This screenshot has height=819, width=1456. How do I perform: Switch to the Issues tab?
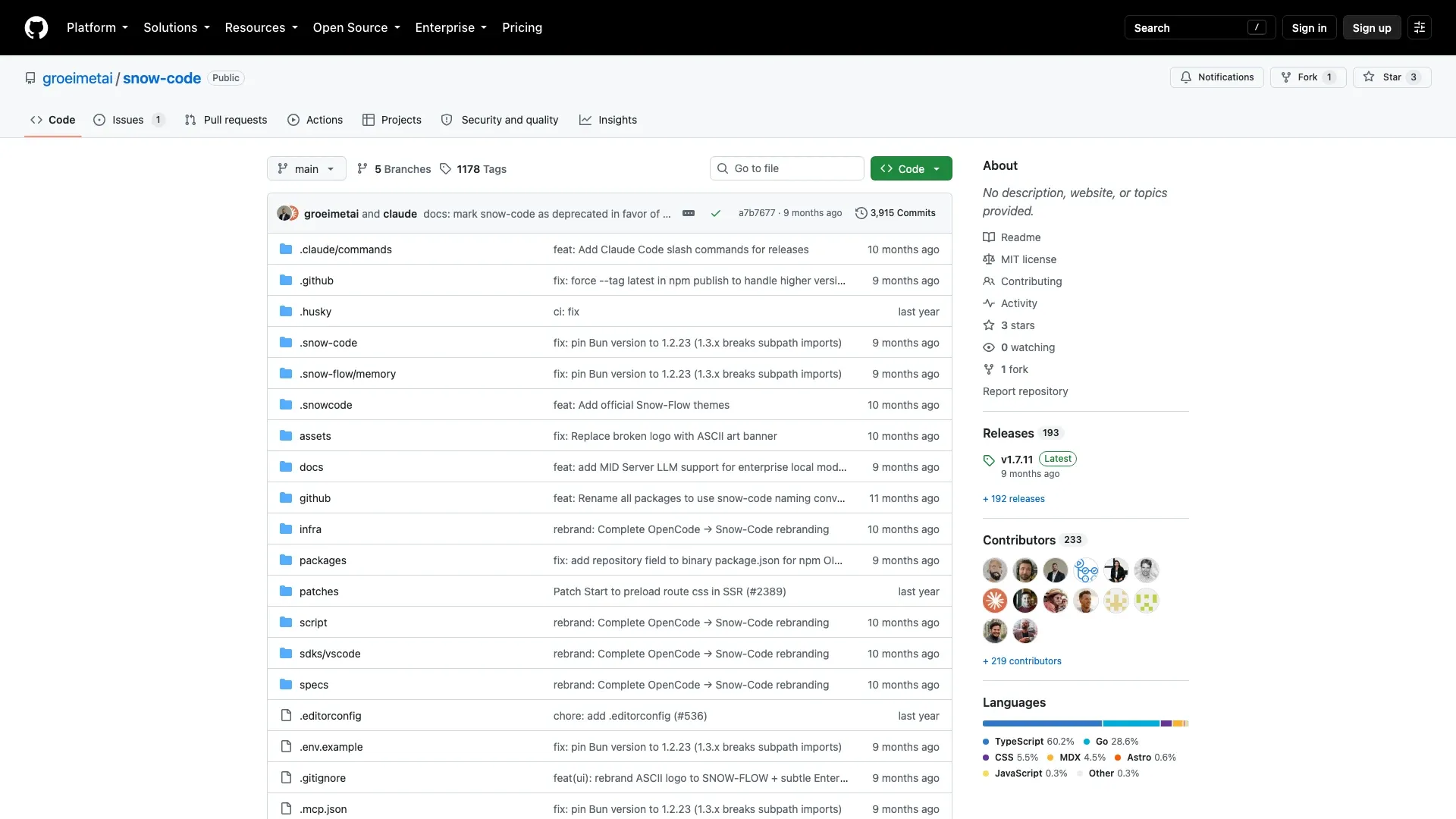(x=129, y=120)
